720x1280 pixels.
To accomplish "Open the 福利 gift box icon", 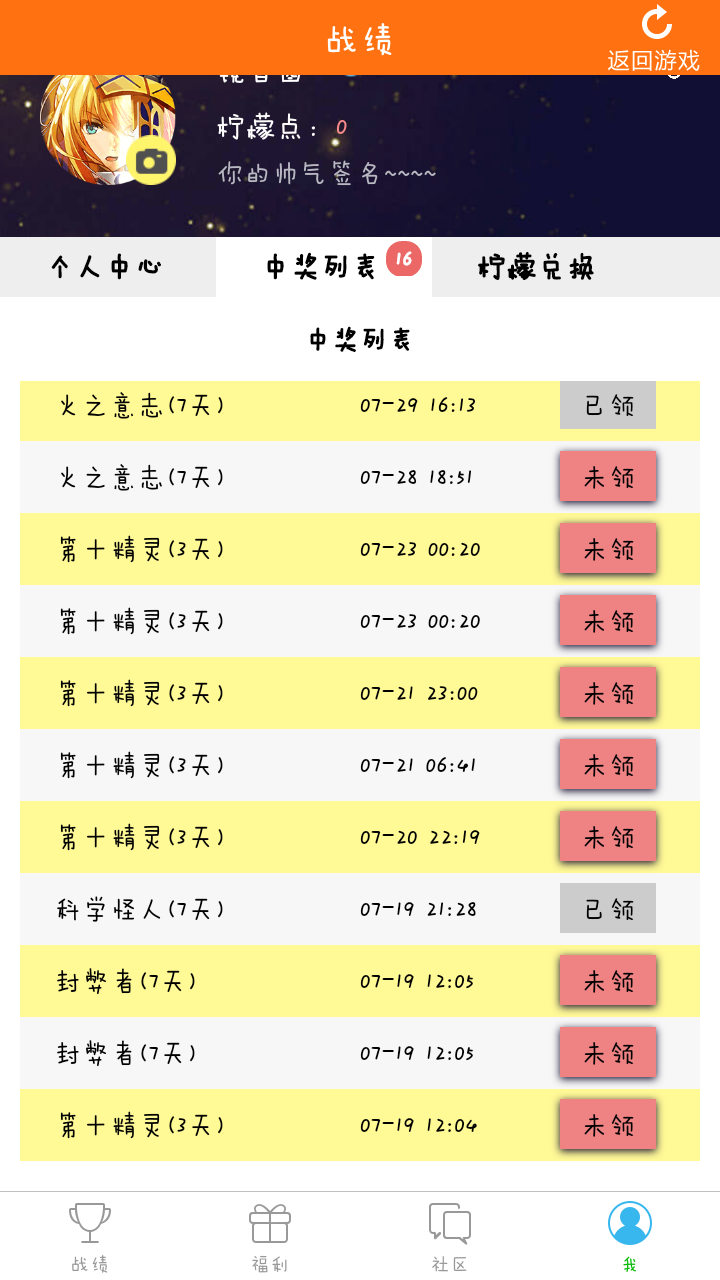I will point(270,1223).
